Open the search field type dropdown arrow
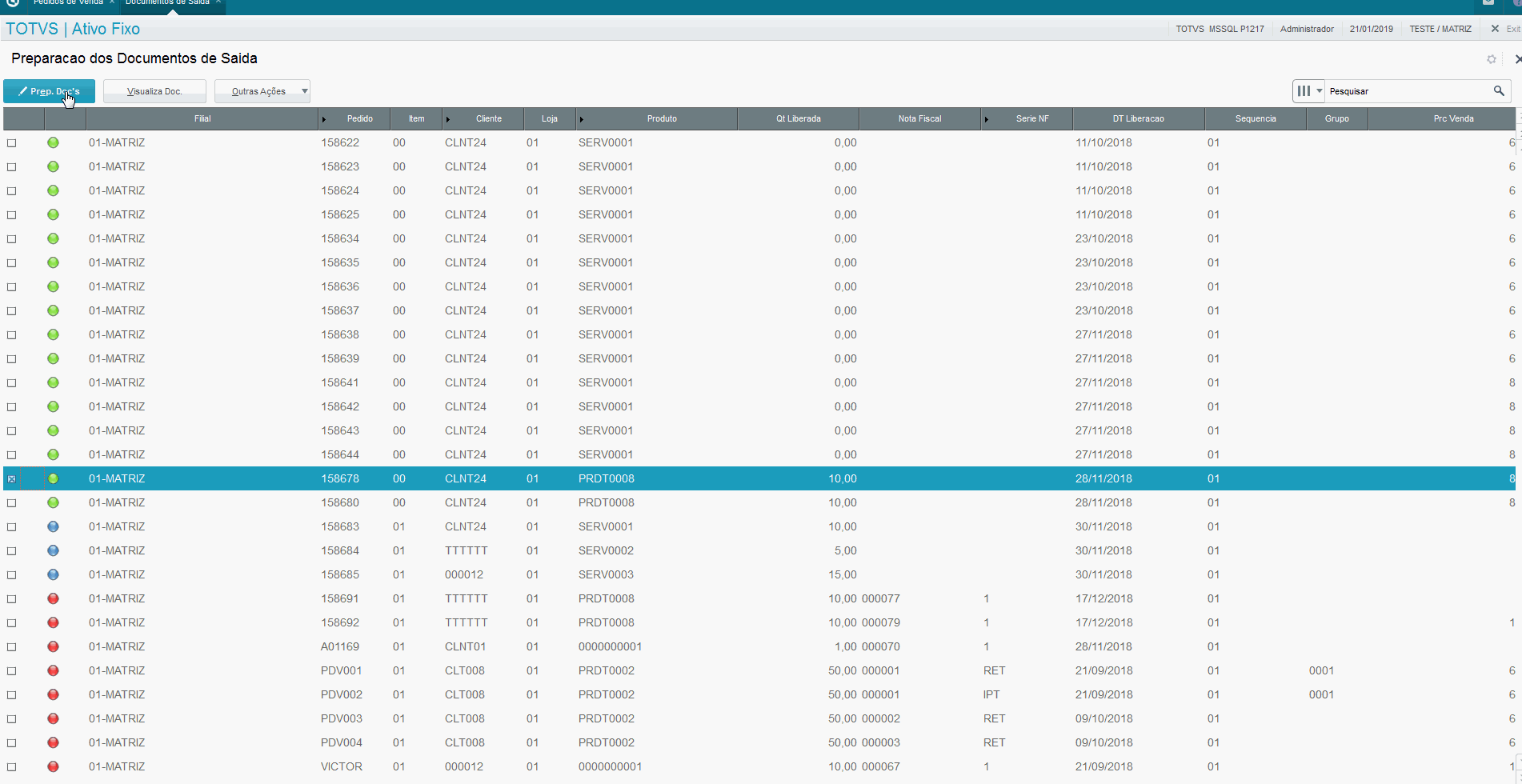The width and height of the screenshot is (1522, 784). coord(1320,91)
